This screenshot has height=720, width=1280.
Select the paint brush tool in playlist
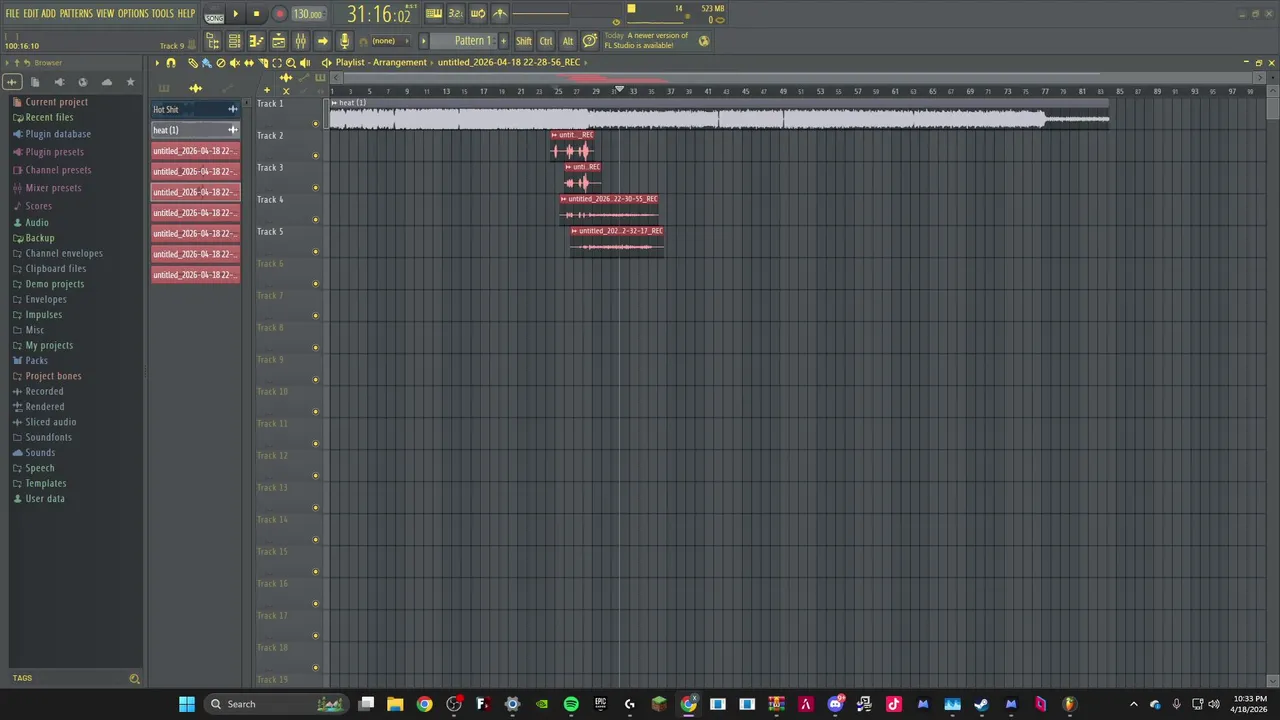tap(206, 63)
